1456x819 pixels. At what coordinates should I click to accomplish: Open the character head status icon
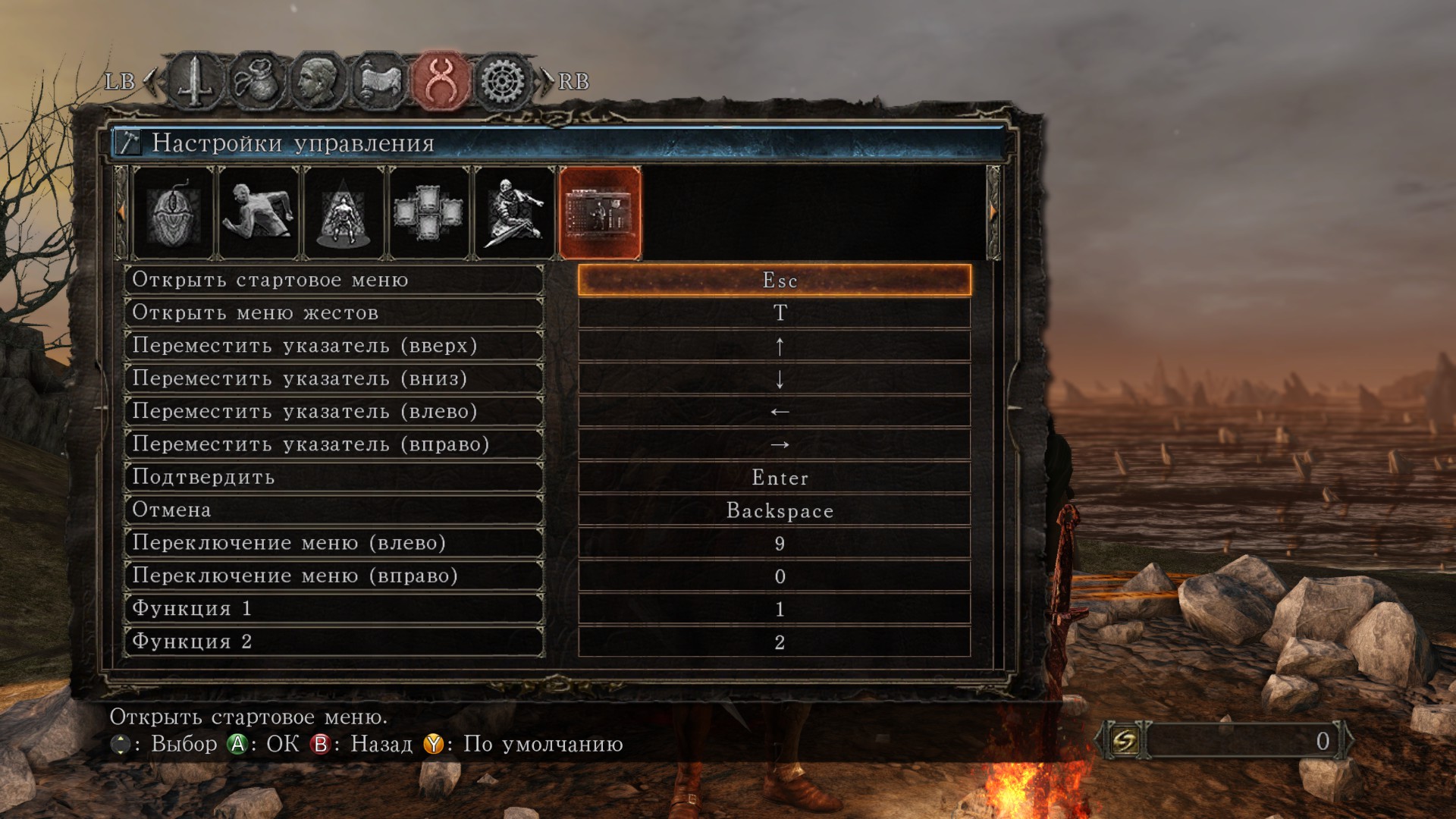[317, 80]
